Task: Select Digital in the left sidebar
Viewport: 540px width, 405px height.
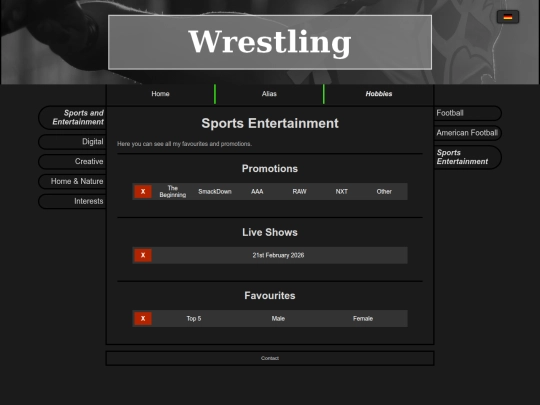Action: [x=73, y=142]
